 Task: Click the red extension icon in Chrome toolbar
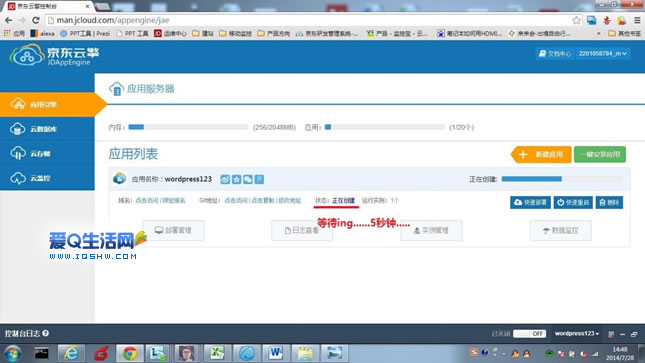607,20
